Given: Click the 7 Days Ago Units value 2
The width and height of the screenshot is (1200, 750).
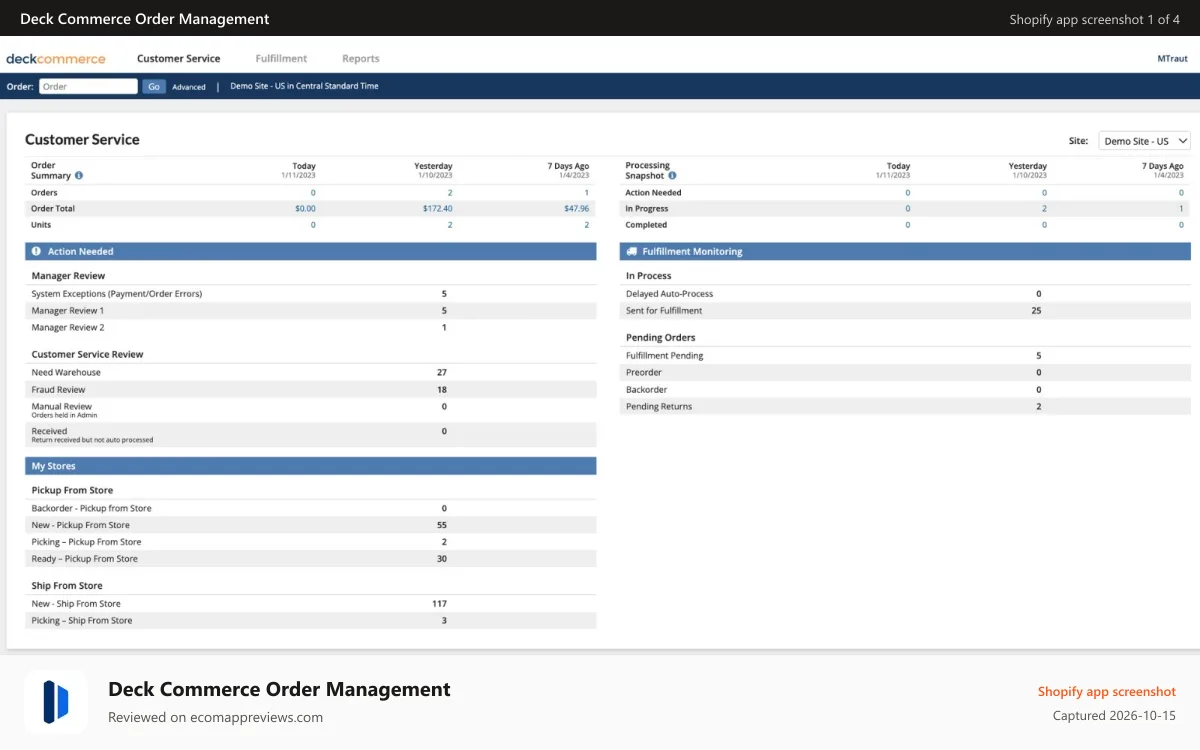Looking at the screenshot, I should [587, 225].
